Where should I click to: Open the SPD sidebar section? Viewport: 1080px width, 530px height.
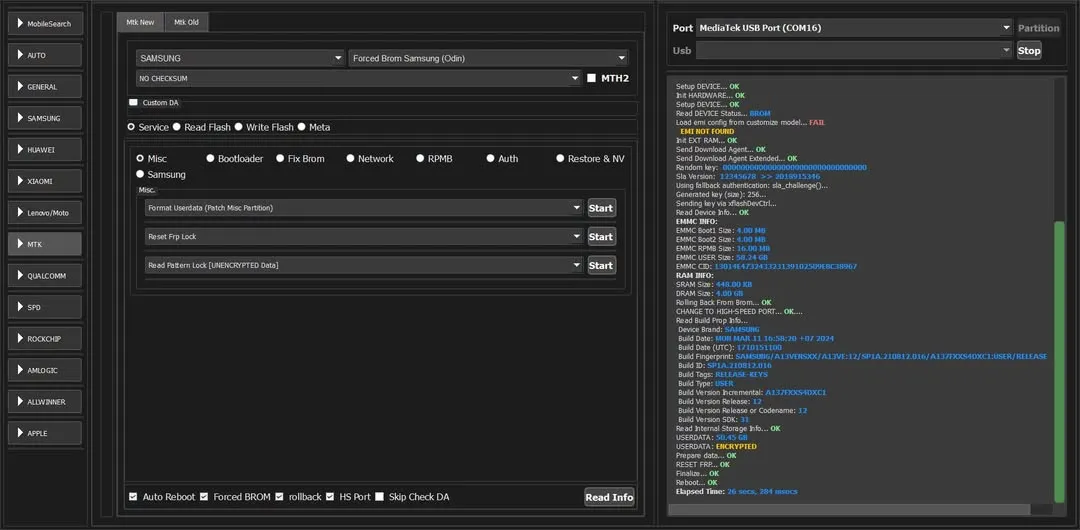[45, 307]
